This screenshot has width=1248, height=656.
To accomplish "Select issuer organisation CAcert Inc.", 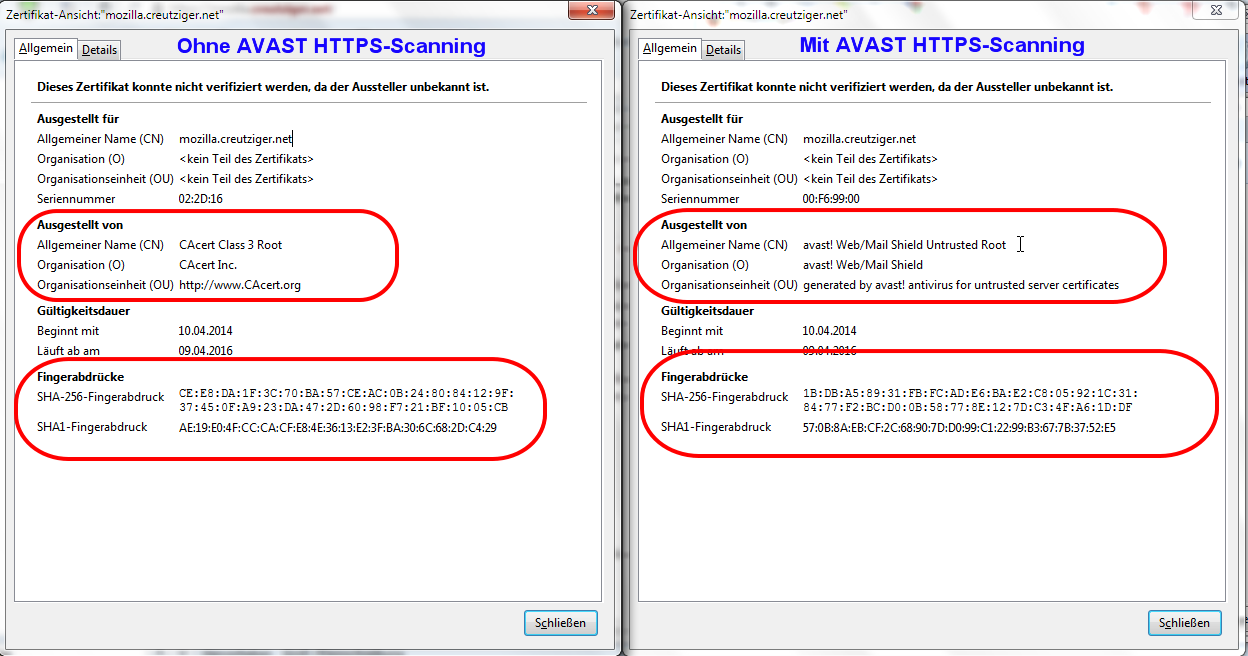I will [208, 265].
